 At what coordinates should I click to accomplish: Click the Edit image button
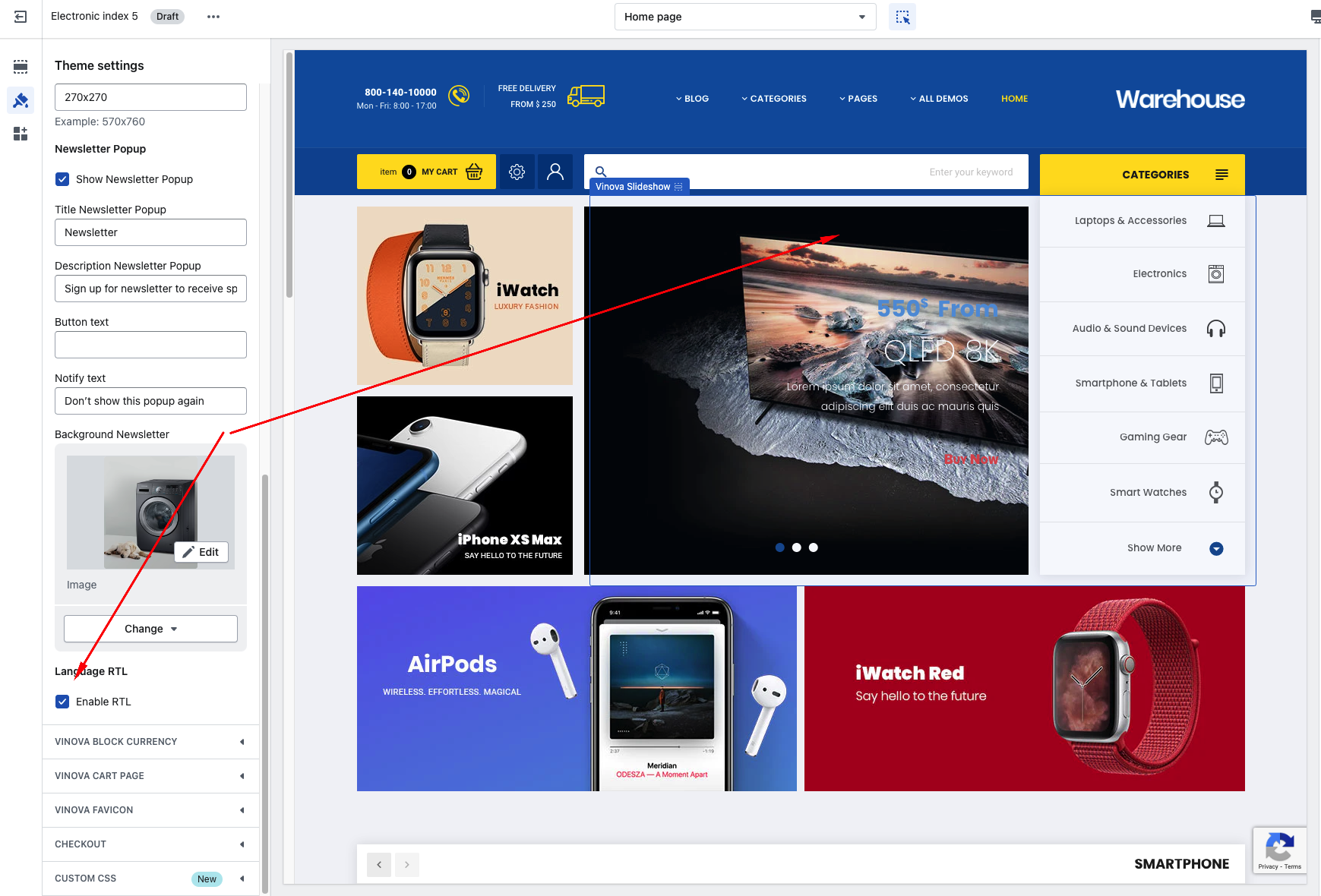[x=201, y=552]
